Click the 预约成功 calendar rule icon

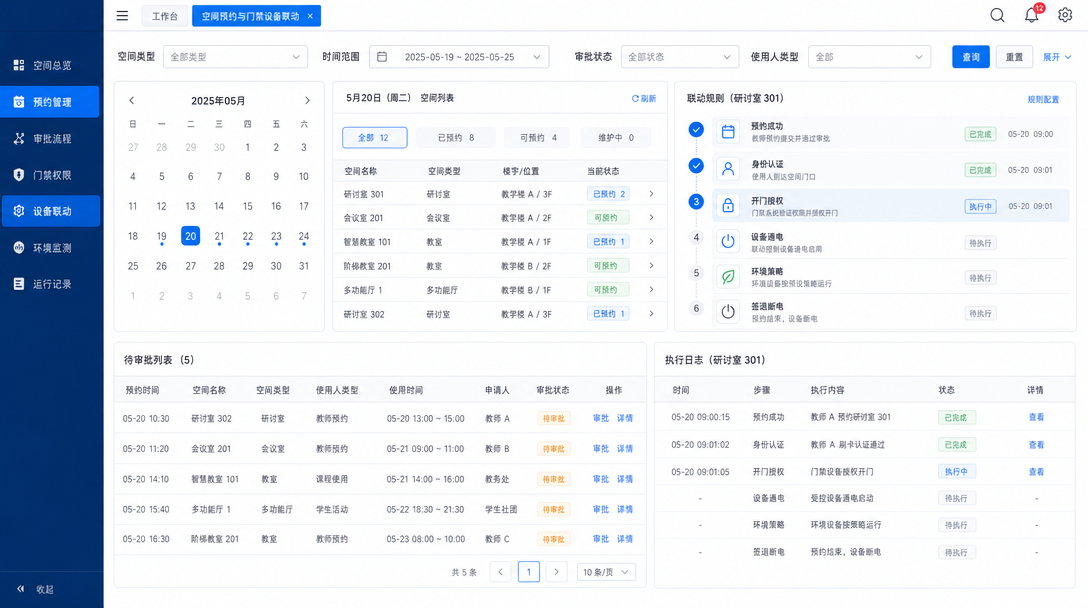(728, 132)
